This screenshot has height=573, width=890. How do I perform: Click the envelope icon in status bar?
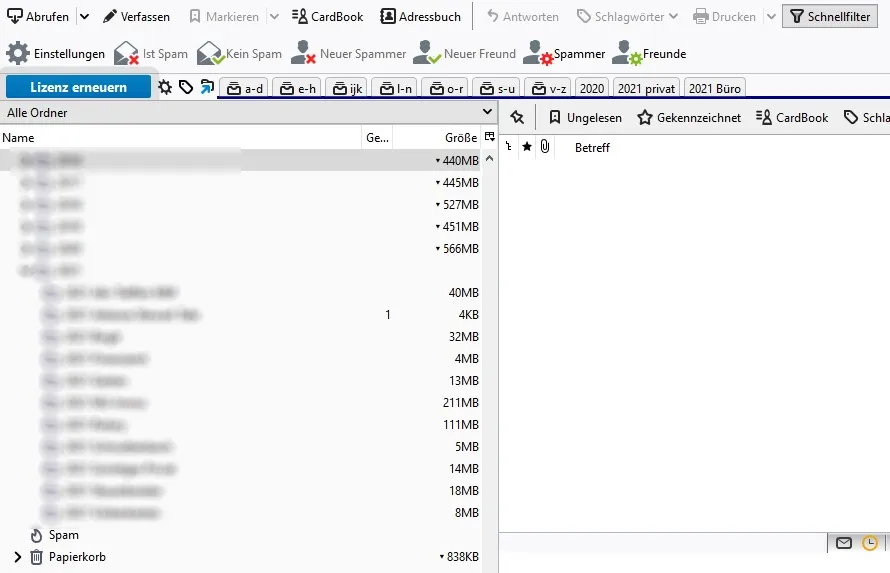(x=844, y=543)
